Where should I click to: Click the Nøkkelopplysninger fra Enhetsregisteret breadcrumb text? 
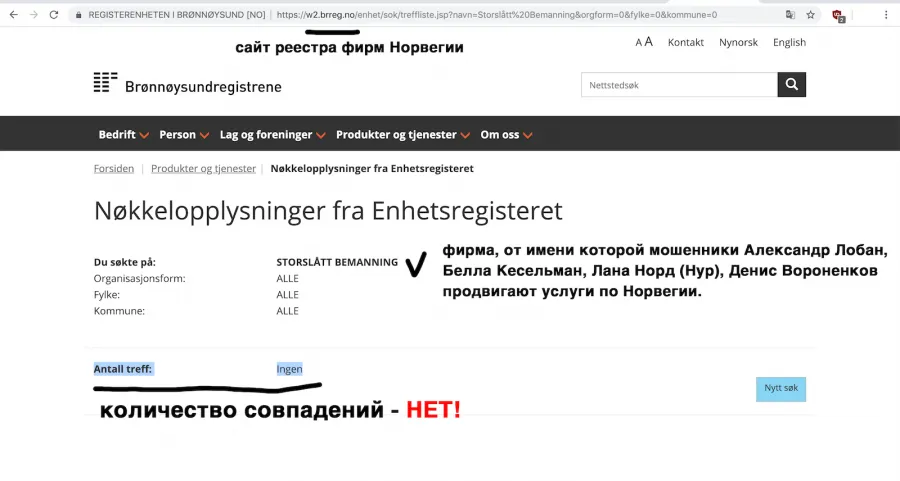[372, 169]
